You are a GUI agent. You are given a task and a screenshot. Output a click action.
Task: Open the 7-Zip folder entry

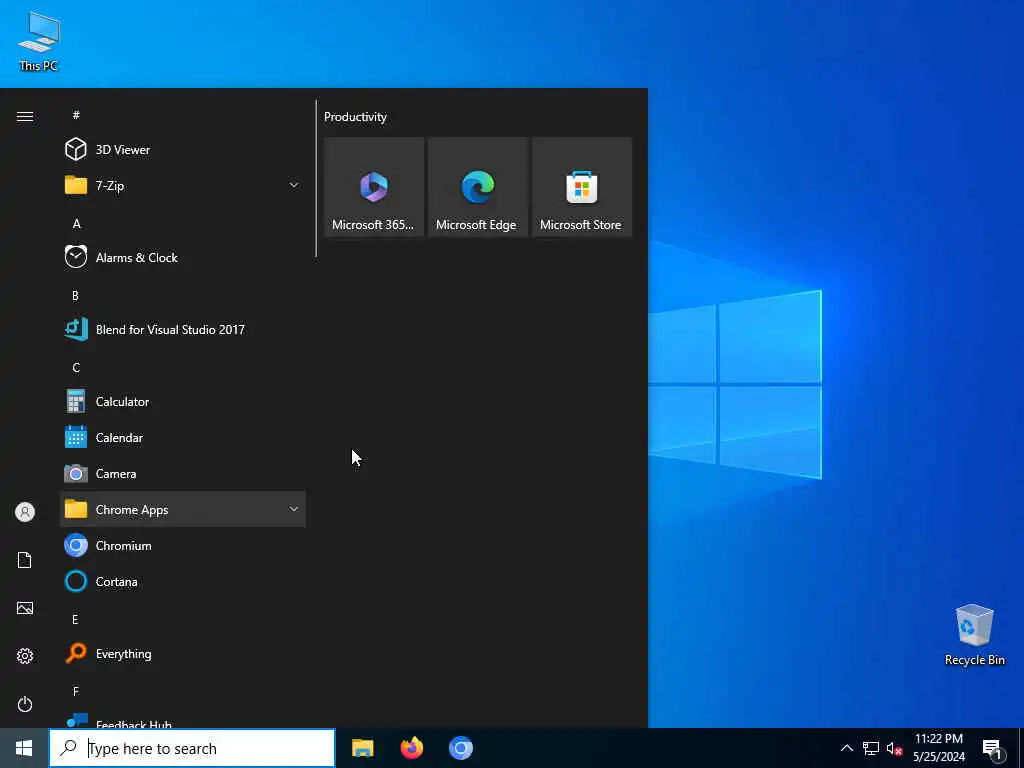(x=183, y=185)
